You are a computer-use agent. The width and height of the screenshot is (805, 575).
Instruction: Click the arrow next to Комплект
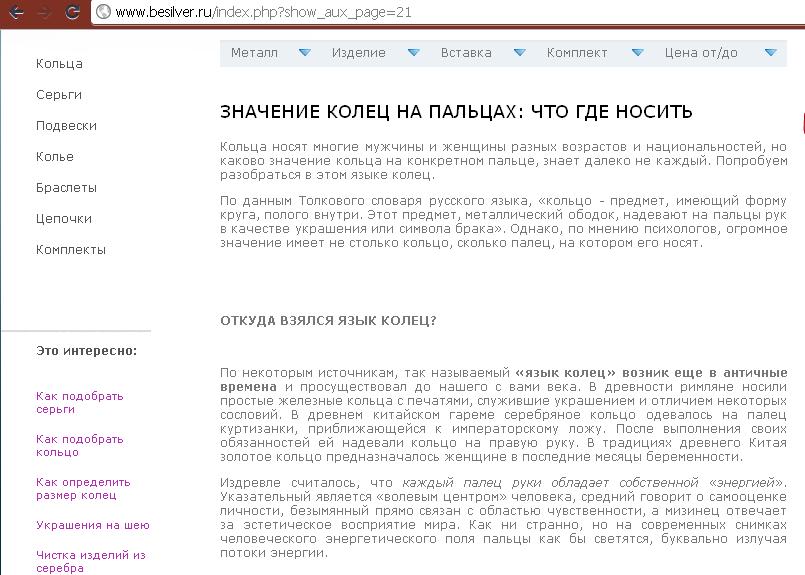pyautogui.click(x=638, y=52)
